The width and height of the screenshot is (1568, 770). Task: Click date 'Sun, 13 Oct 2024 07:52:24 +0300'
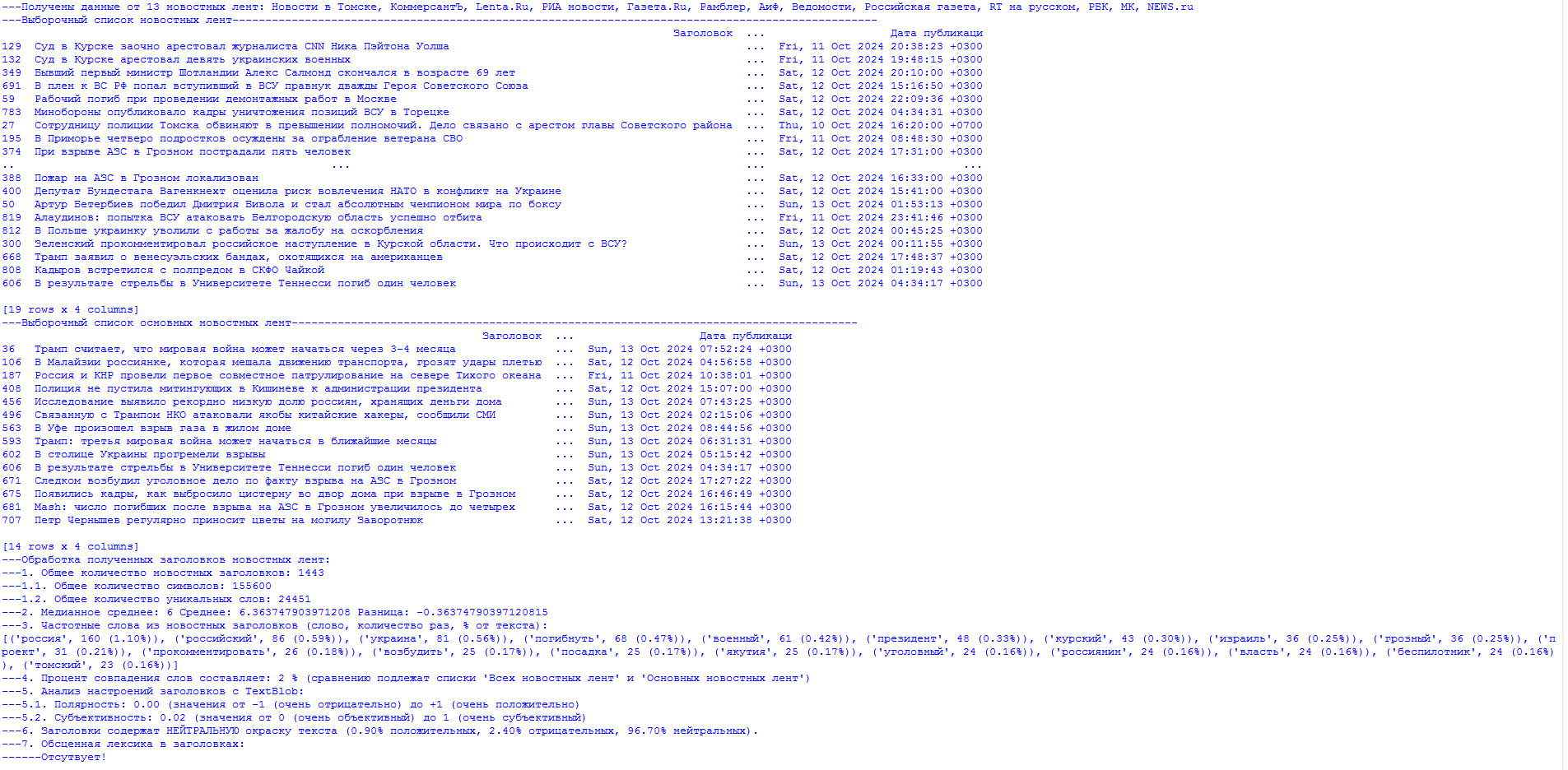pyautogui.click(x=690, y=349)
